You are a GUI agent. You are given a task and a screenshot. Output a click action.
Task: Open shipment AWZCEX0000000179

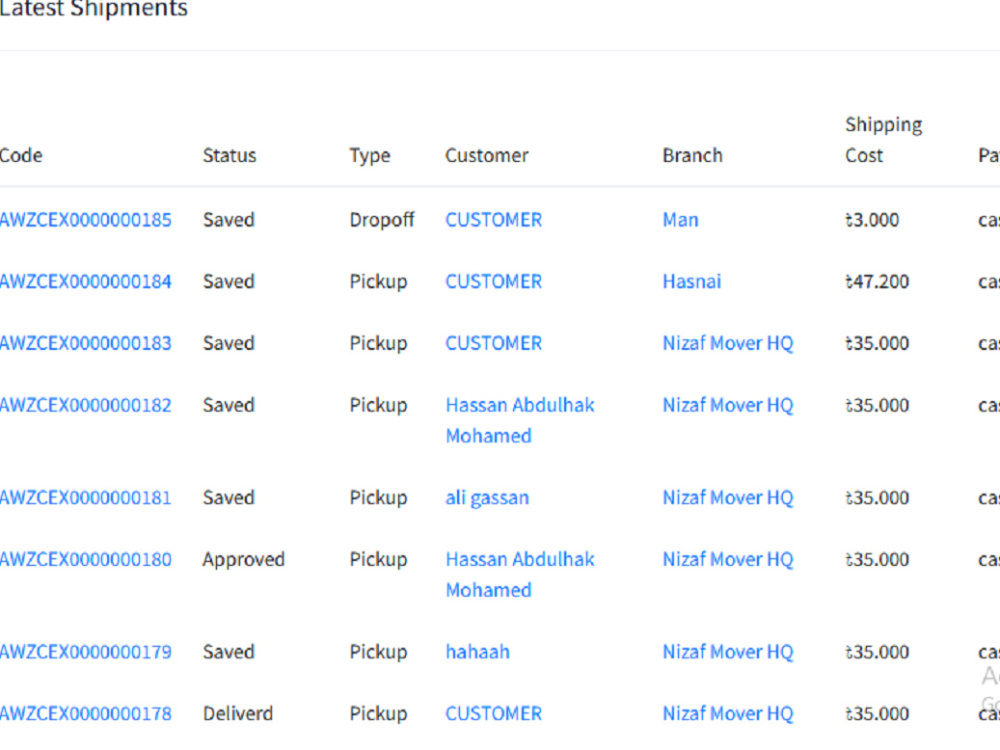(85, 652)
